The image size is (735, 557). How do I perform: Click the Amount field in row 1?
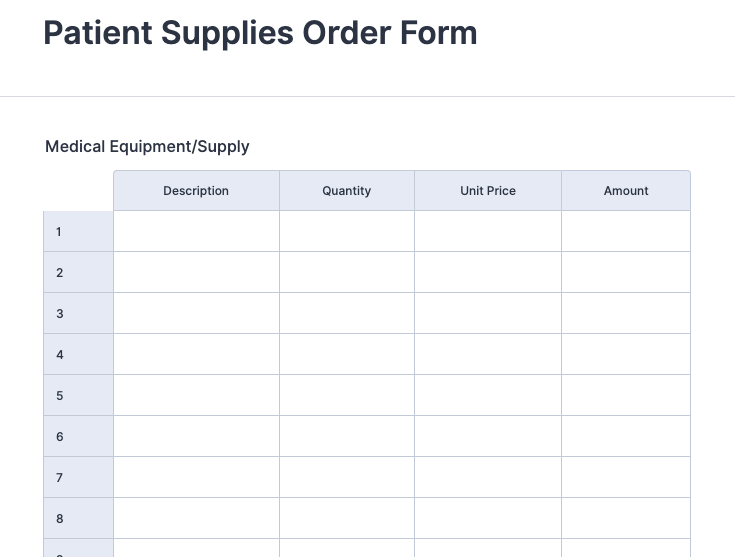click(x=626, y=231)
